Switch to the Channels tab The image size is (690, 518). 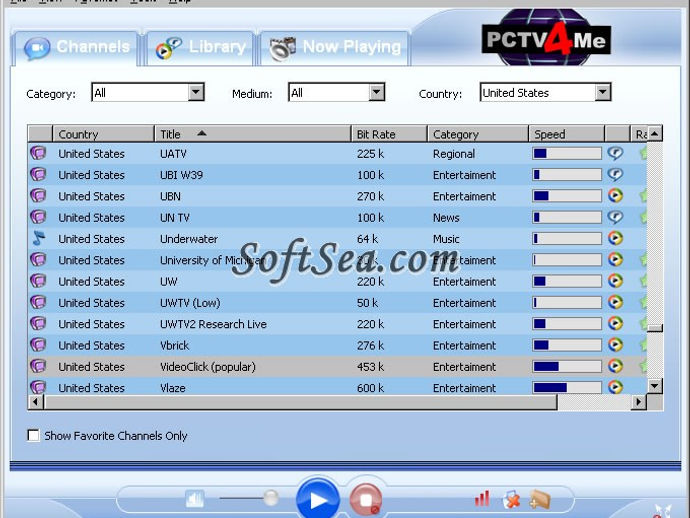click(x=76, y=48)
